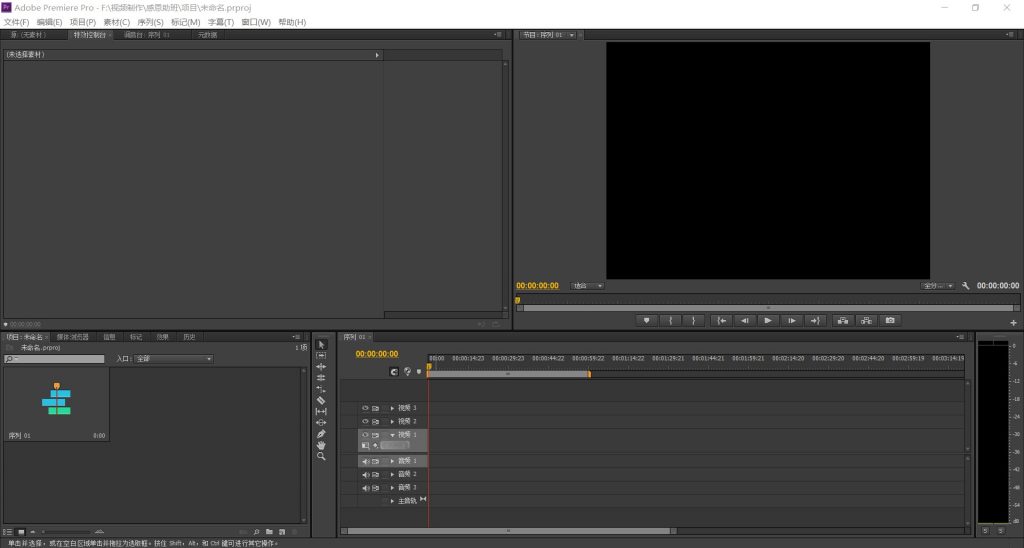The height and width of the screenshot is (548, 1024).
Task: Select the Zoom magnifier tool
Action: pyautogui.click(x=321, y=457)
